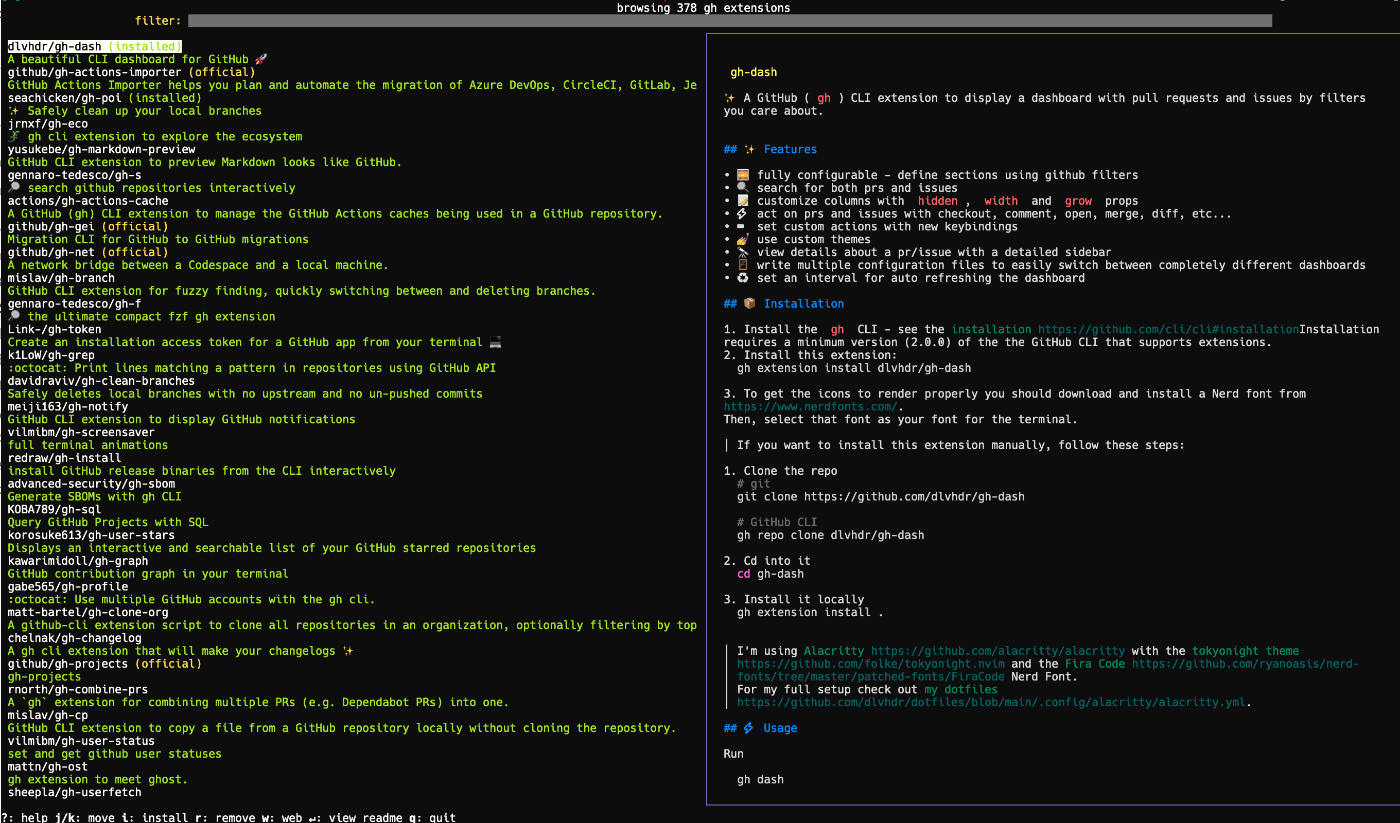This screenshot has width=1400, height=823.
Task: Select yusukebe/gh-markdown-preview row
Action: pyautogui.click(x=101, y=150)
